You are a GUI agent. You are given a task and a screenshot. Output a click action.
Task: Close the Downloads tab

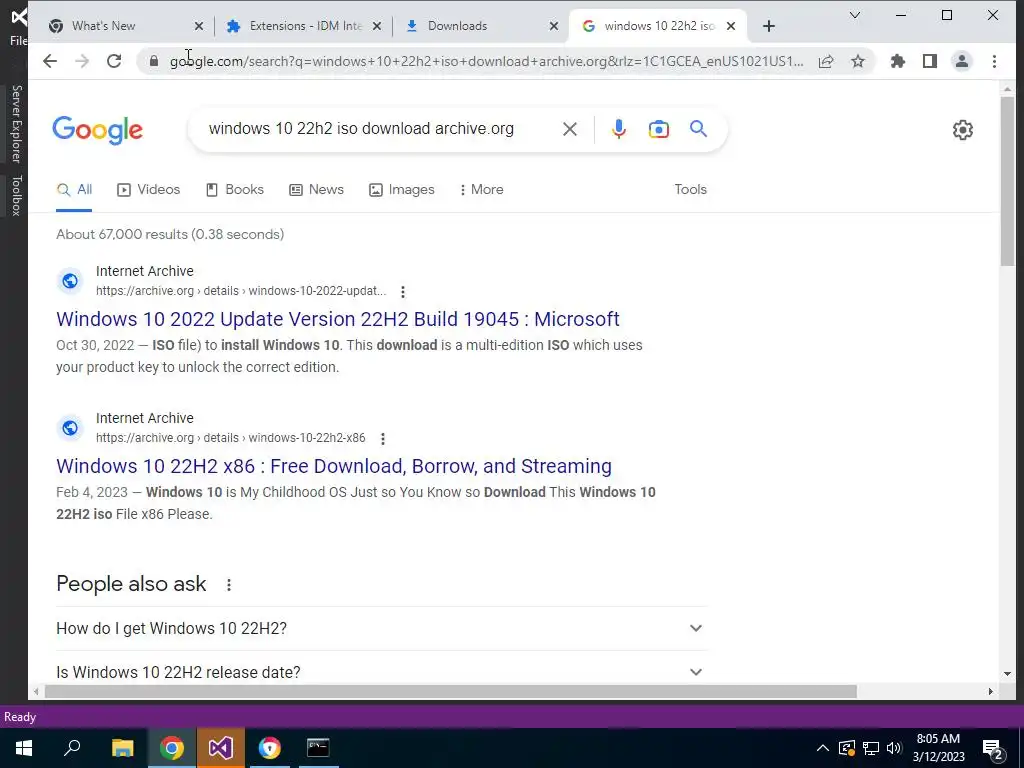pos(554,26)
